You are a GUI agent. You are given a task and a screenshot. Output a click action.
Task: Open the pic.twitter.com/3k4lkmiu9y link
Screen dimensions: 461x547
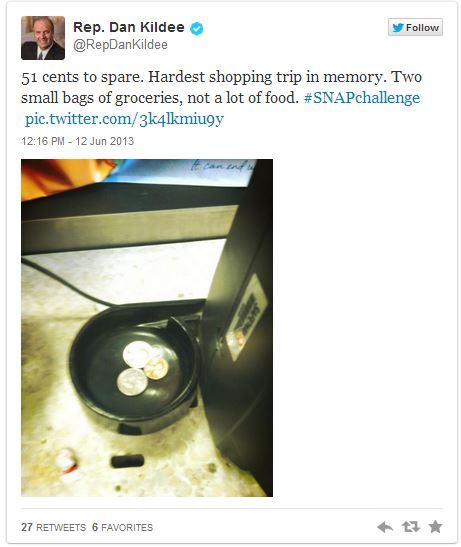[124, 119]
